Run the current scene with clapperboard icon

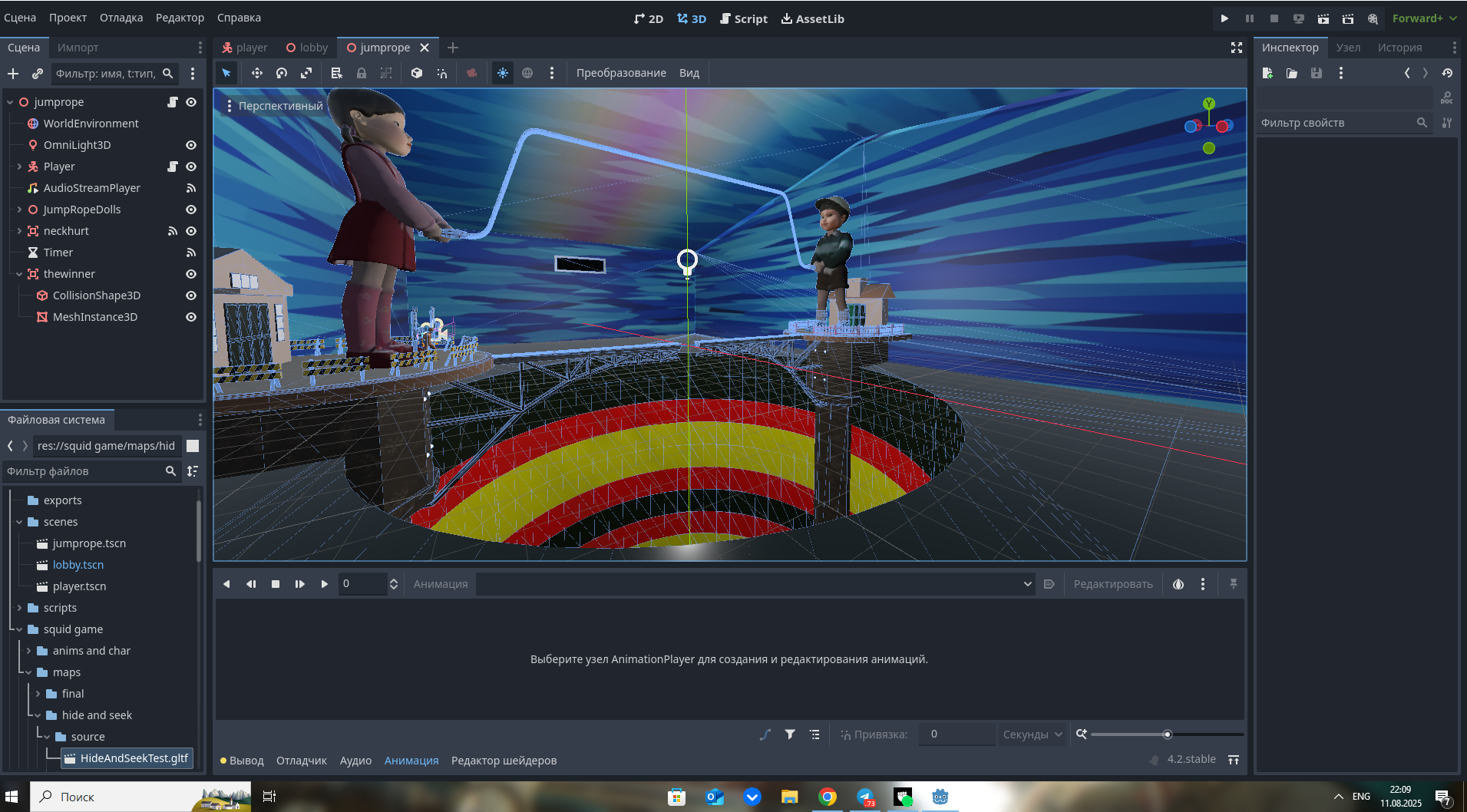coord(1323,18)
